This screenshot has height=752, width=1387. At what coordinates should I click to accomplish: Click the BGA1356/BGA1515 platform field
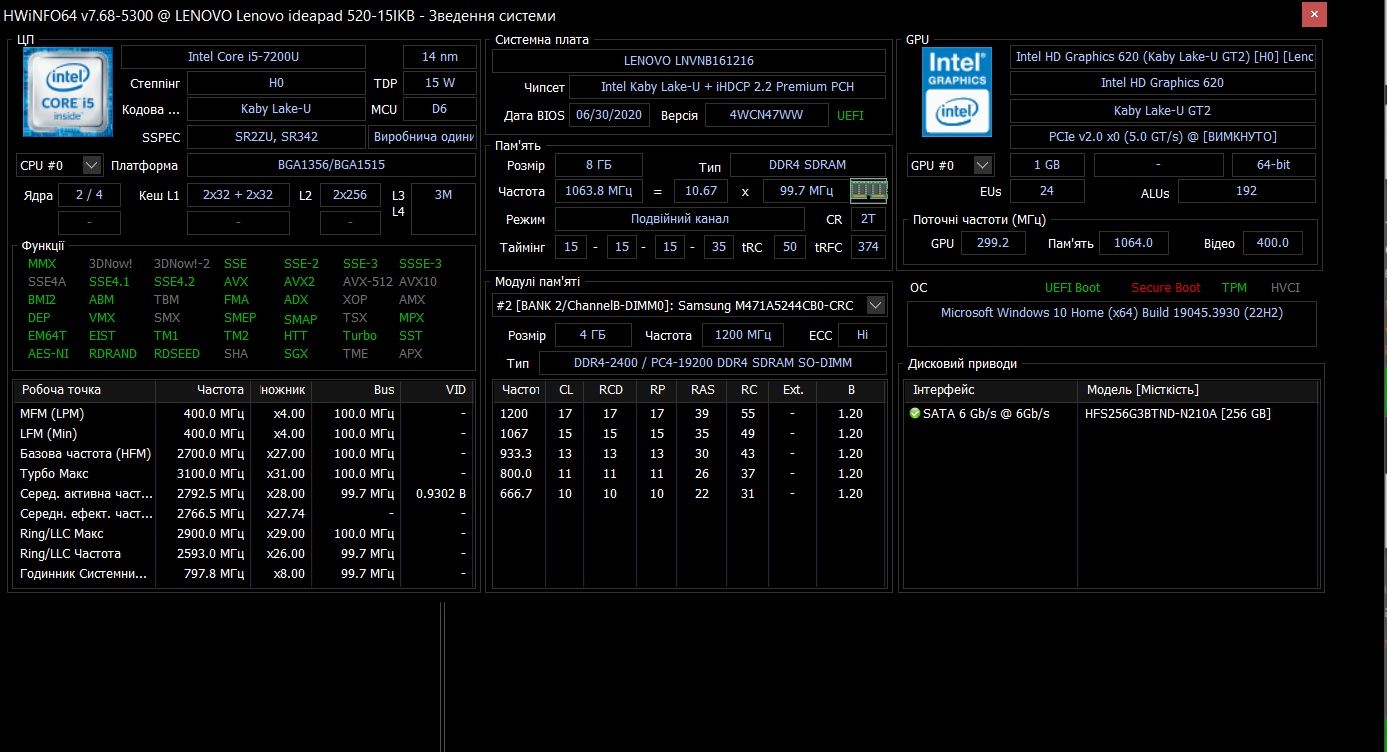[331, 165]
